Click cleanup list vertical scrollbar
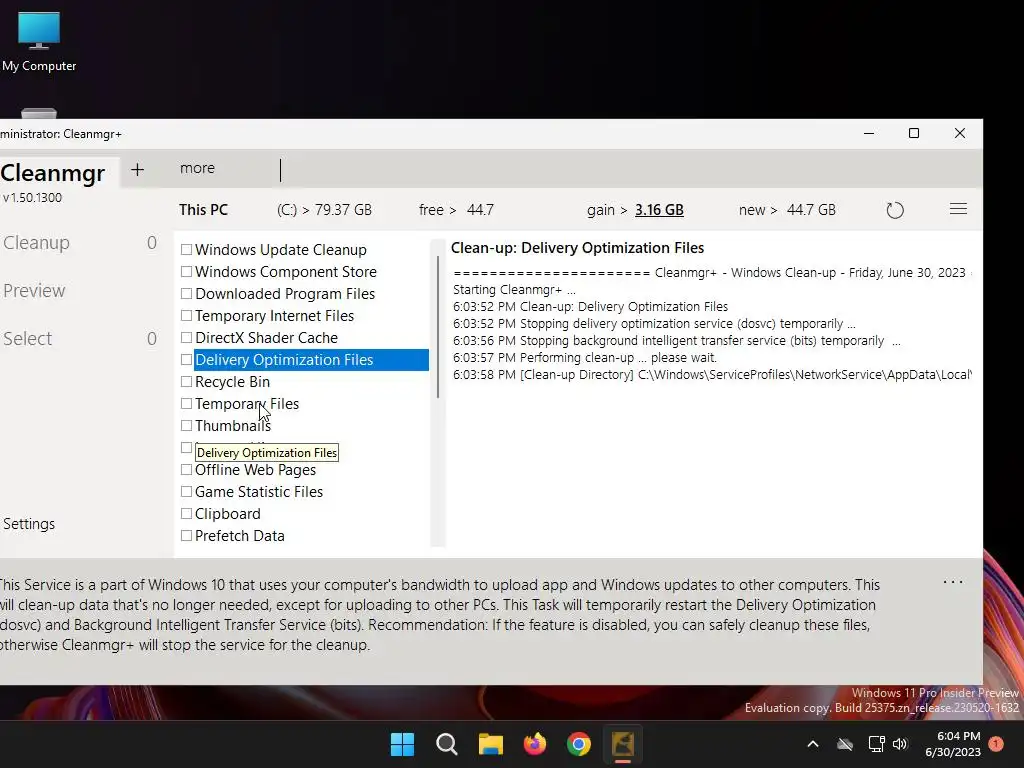 (x=438, y=327)
